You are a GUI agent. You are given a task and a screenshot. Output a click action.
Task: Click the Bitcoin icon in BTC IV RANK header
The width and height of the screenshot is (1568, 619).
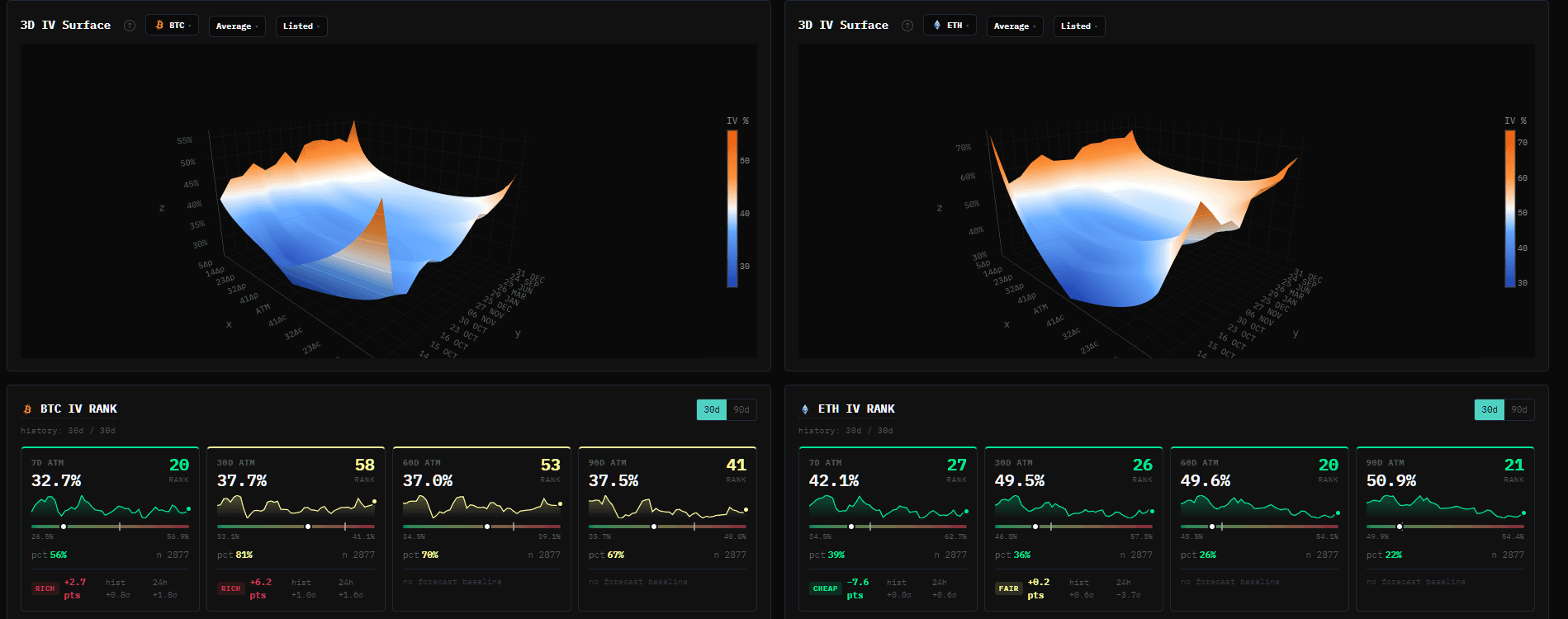(x=27, y=409)
